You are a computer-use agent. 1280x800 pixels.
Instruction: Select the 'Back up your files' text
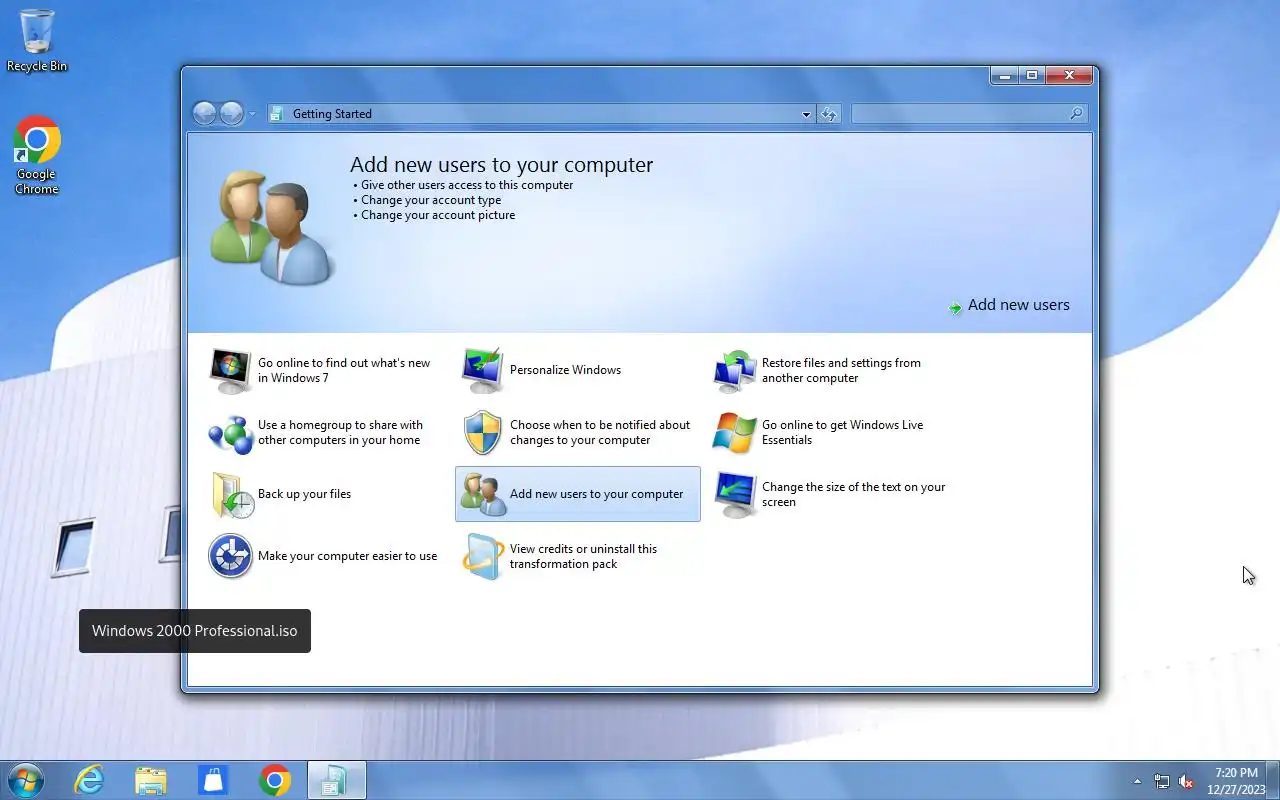pyautogui.click(x=304, y=494)
